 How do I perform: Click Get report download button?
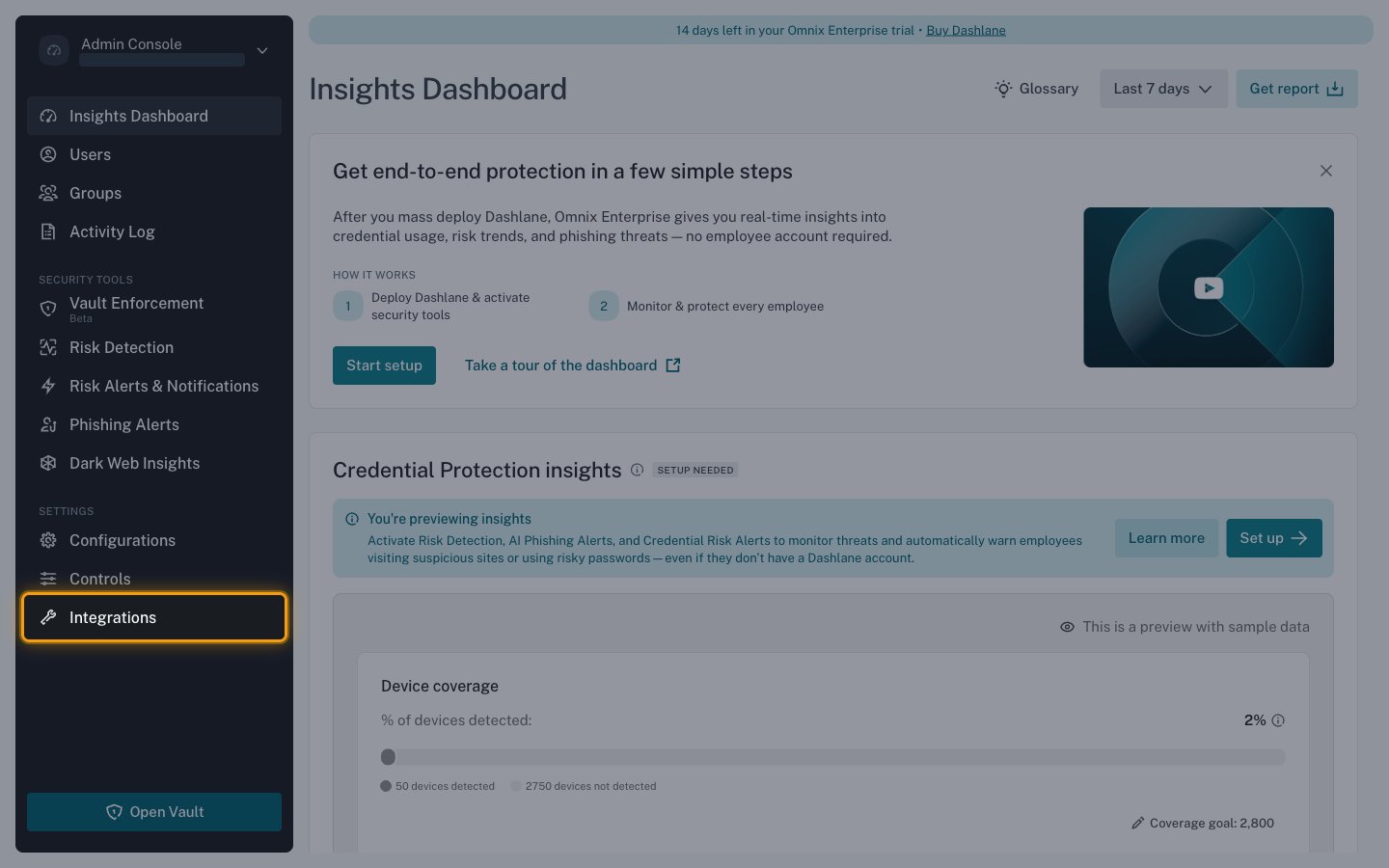(x=1296, y=89)
